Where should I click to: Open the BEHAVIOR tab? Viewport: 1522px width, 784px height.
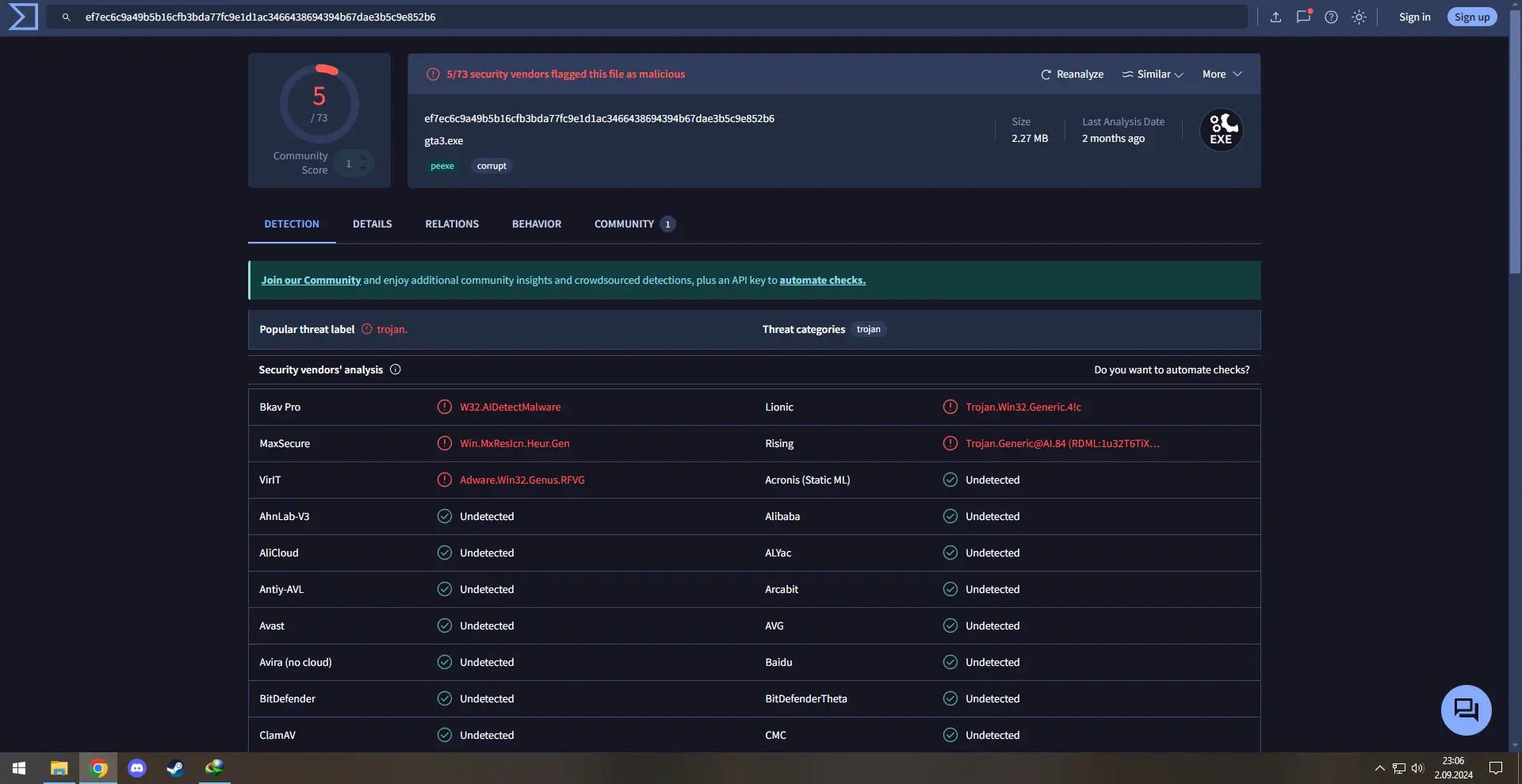(537, 224)
